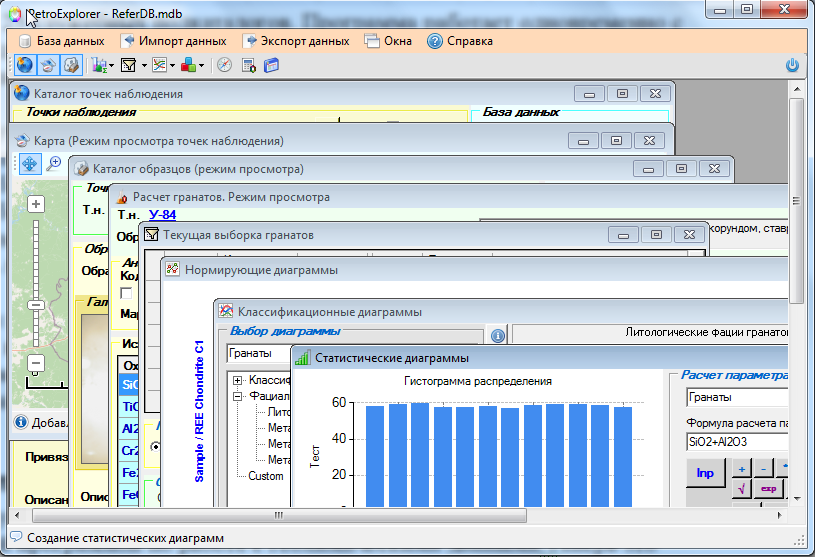Collapse the Фациал tree node
815x557 pixels.
tap(238, 396)
